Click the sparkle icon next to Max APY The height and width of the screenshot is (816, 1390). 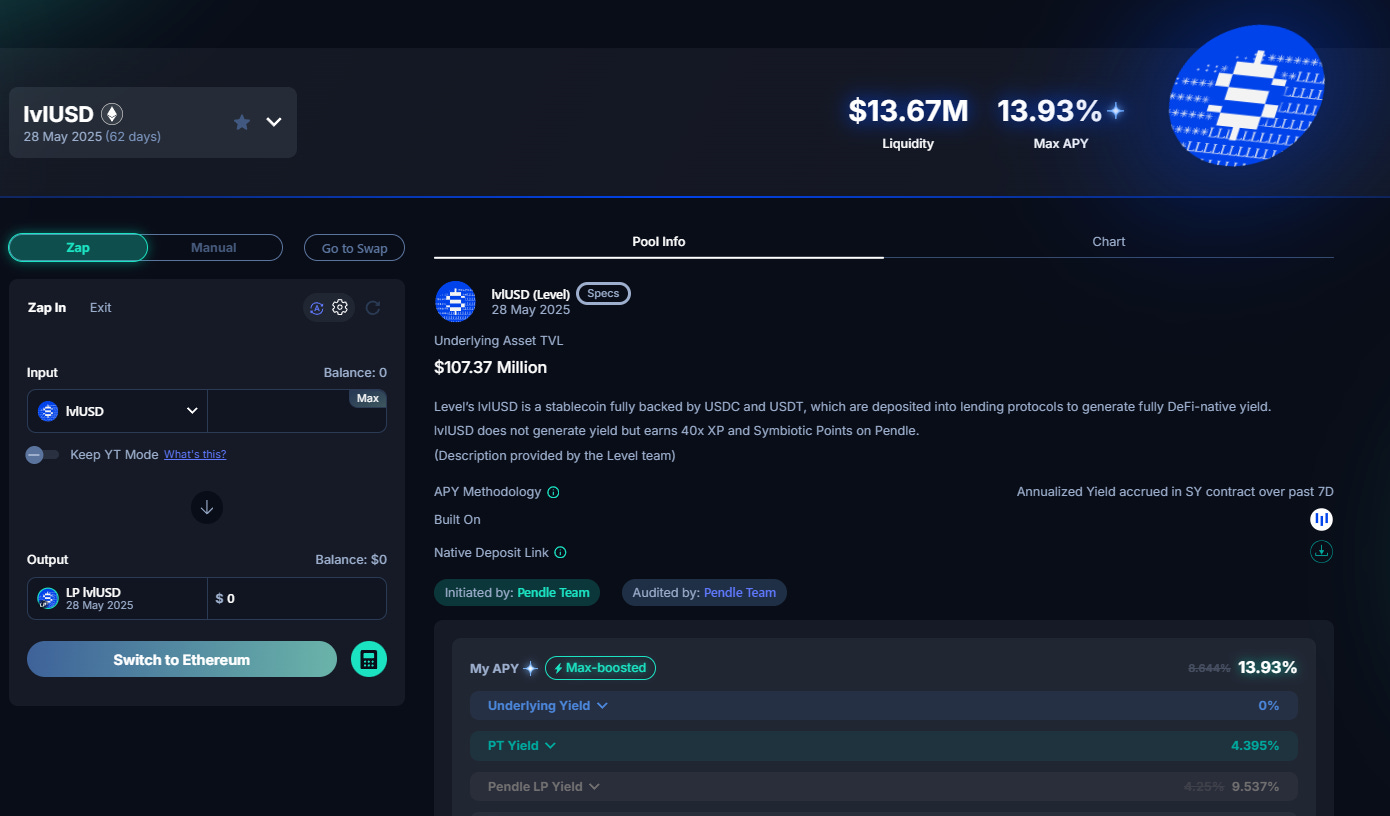coord(1115,110)
